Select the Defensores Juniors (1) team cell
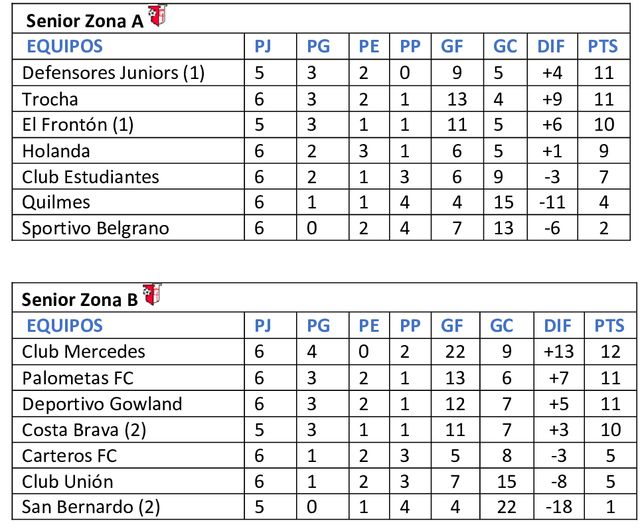Screen dimensions: 640x529 pyautogui.click(x=113, y=73)
